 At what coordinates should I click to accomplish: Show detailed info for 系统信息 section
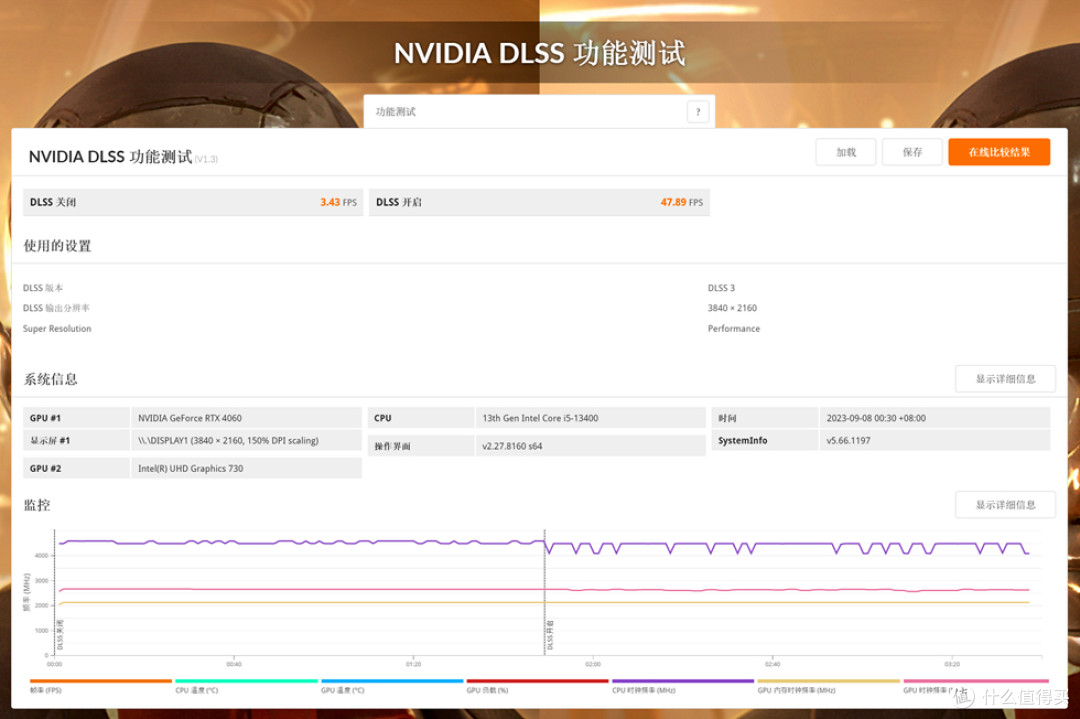tap(1005, 379)
